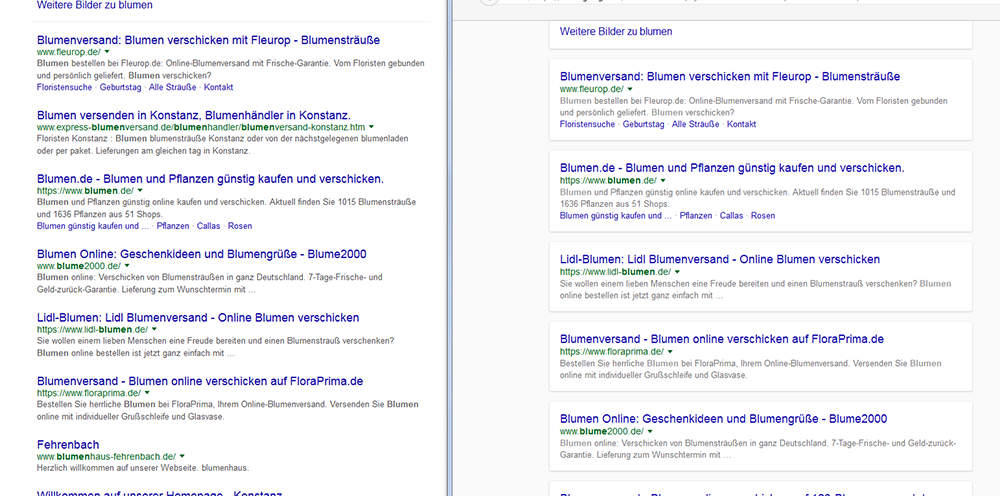The image size is (1000, 496).
Task: Open Floristensuche sitelink in right window
Action: [587, 124]
